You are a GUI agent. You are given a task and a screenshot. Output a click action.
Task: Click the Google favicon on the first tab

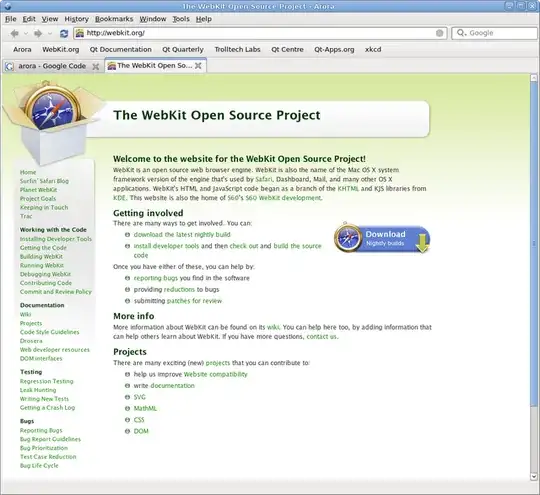point(9,66)
